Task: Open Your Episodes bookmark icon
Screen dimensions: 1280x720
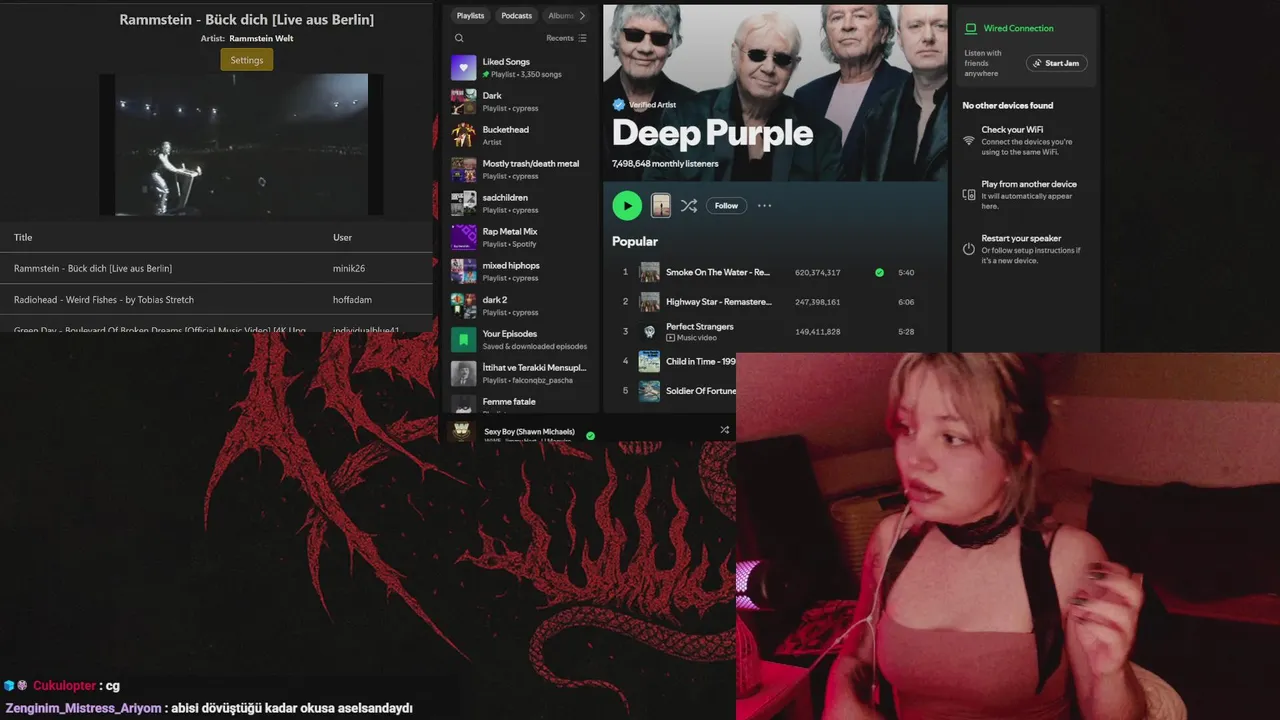Action: click(463, 340)
